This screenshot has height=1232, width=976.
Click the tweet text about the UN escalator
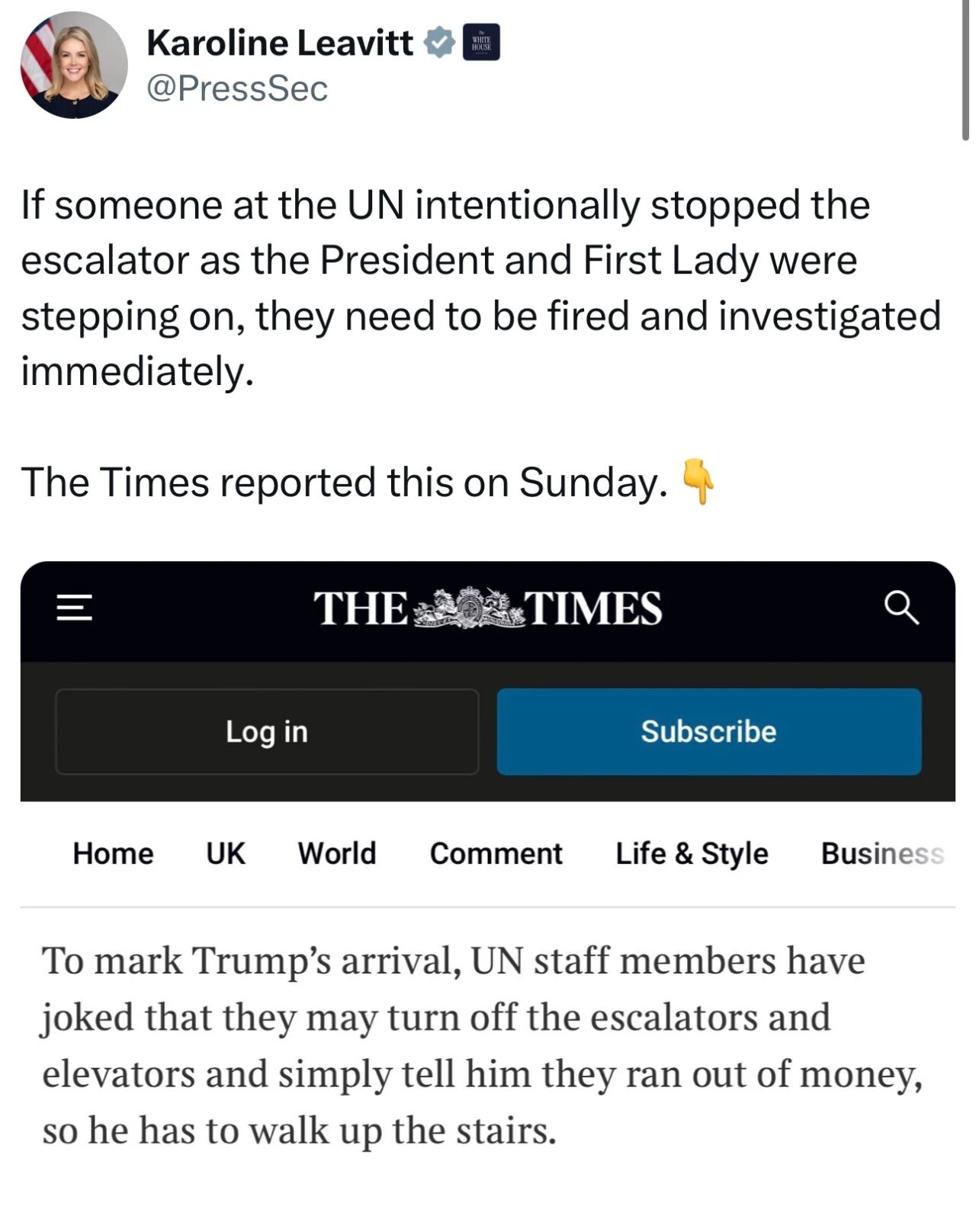480,287
